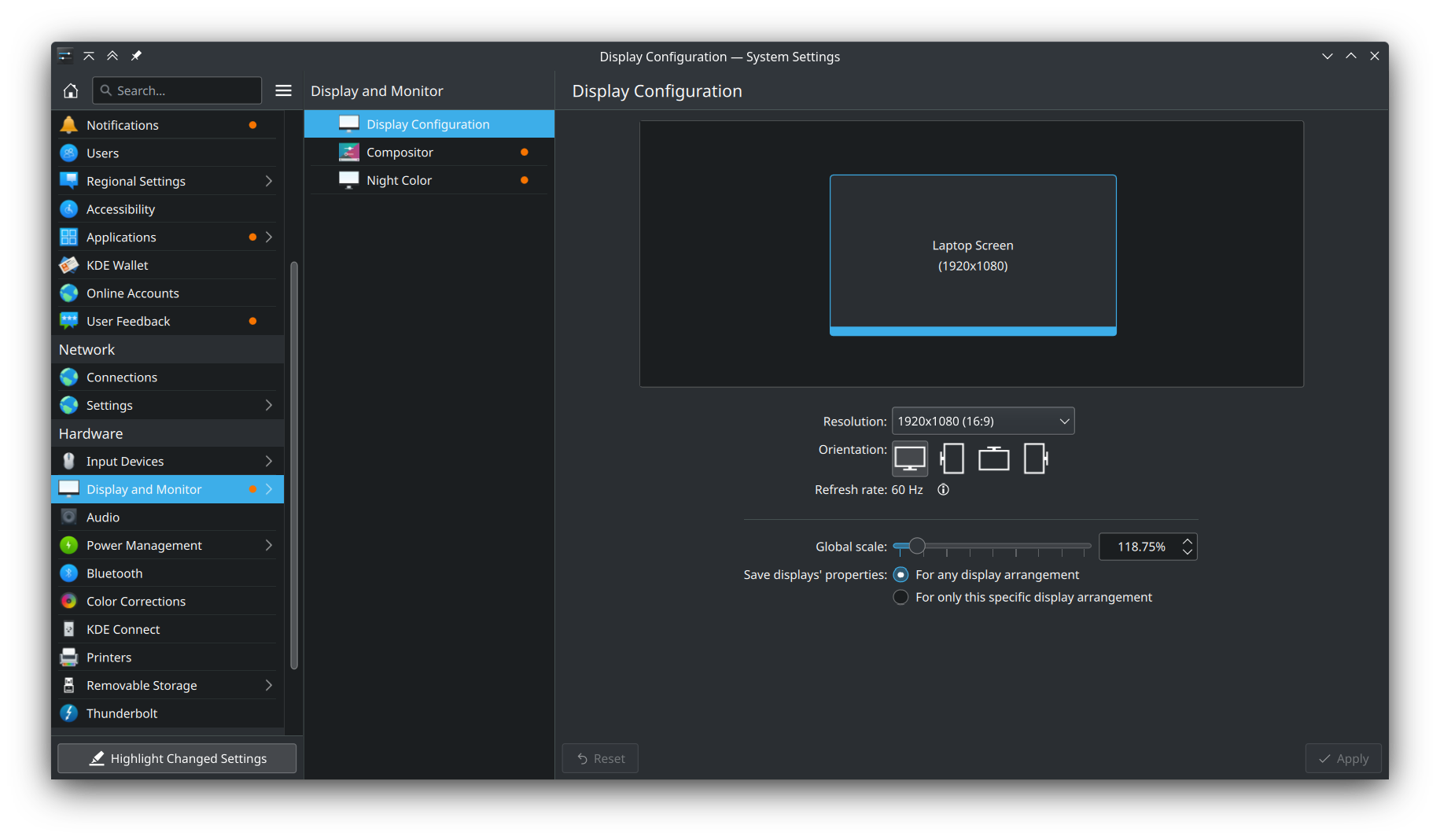
Task: Click the home icon in the sidebar header
Action: (71, 90)
